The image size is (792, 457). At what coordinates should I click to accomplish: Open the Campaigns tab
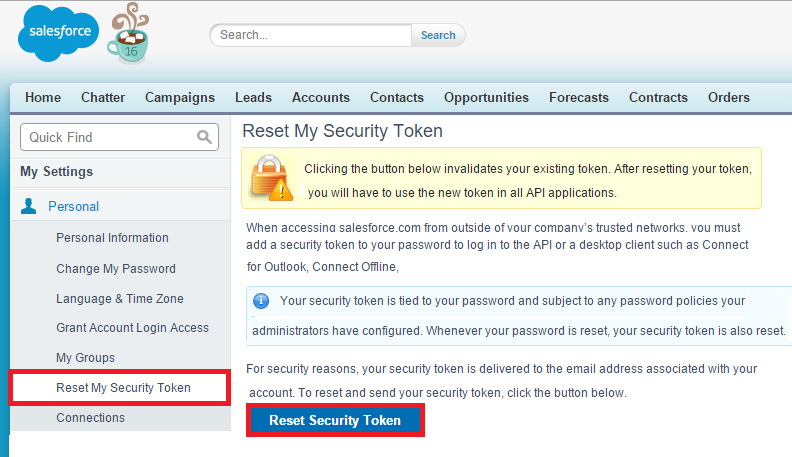pyautogui.click(x=180, y=97)
